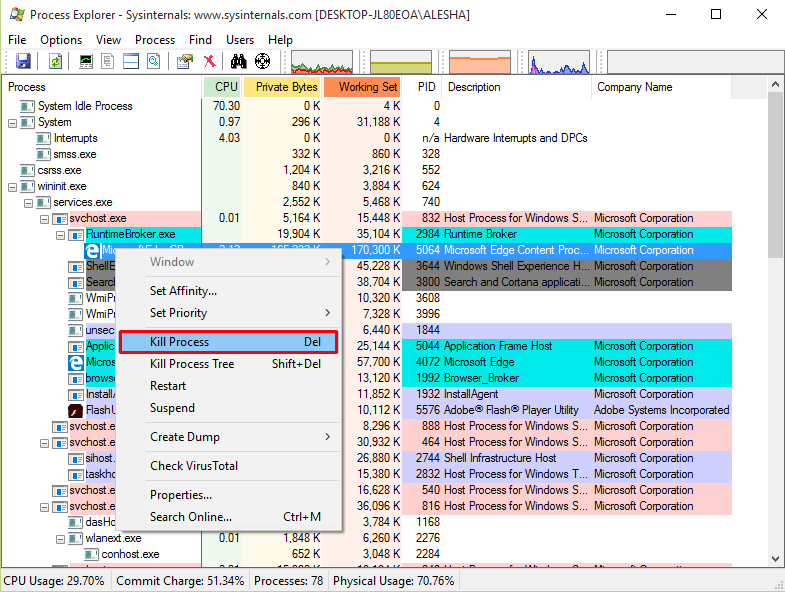
Task: Toggle the Show Lower Pane toolbar icon
Action: click(x=131, y=61)
